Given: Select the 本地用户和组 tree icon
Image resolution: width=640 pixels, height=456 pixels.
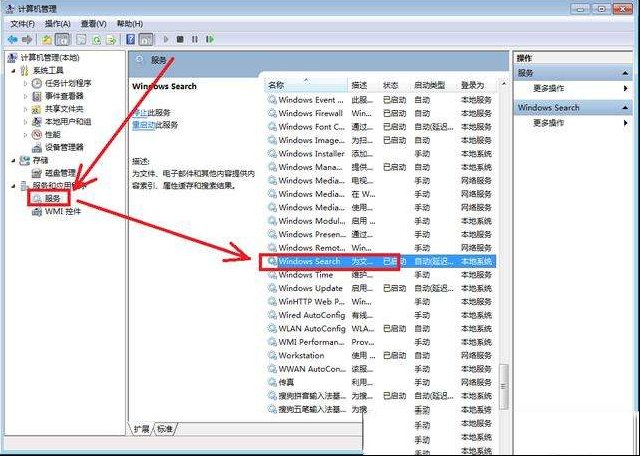Looking at the screenshot, I should click(37, 122).
